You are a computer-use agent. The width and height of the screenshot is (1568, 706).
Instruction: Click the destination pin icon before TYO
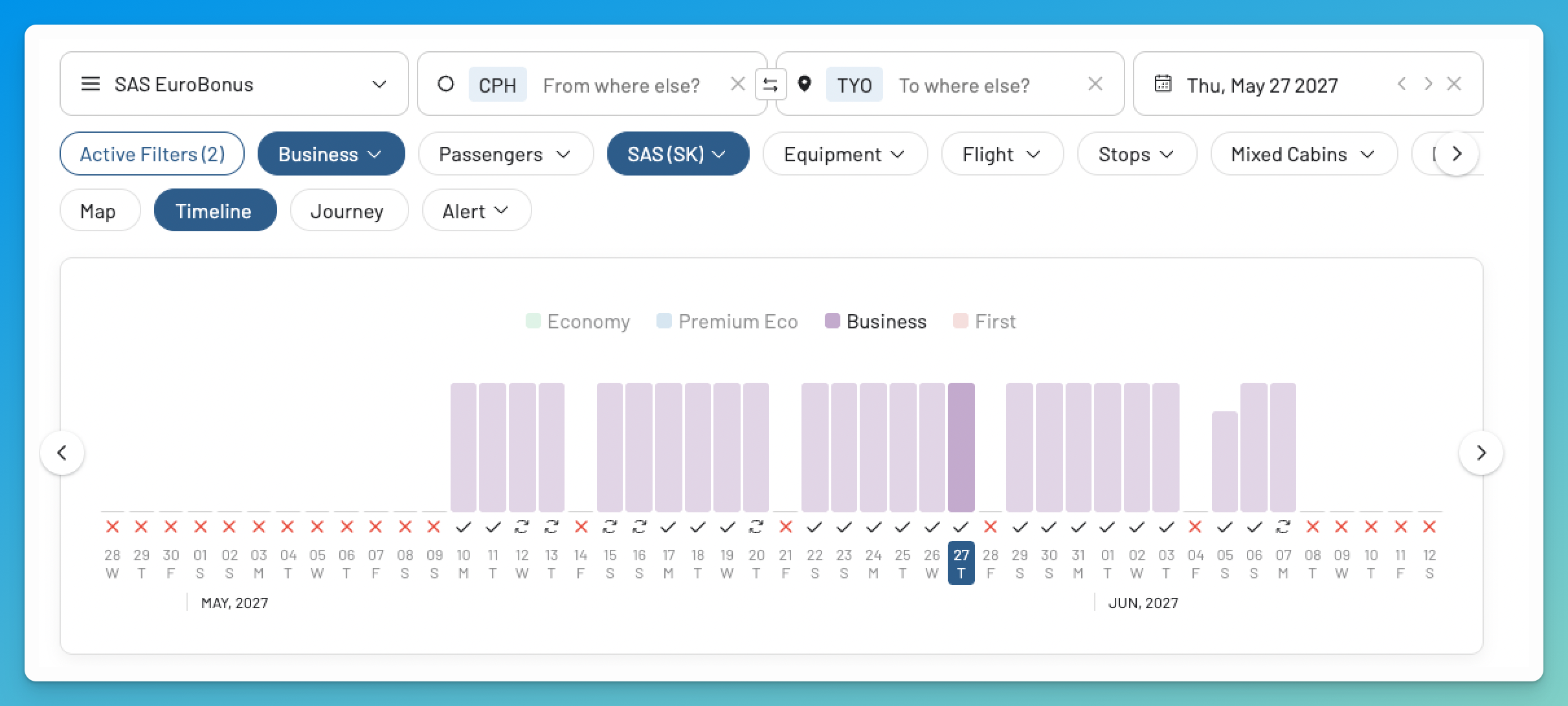(x=804, y=84)
